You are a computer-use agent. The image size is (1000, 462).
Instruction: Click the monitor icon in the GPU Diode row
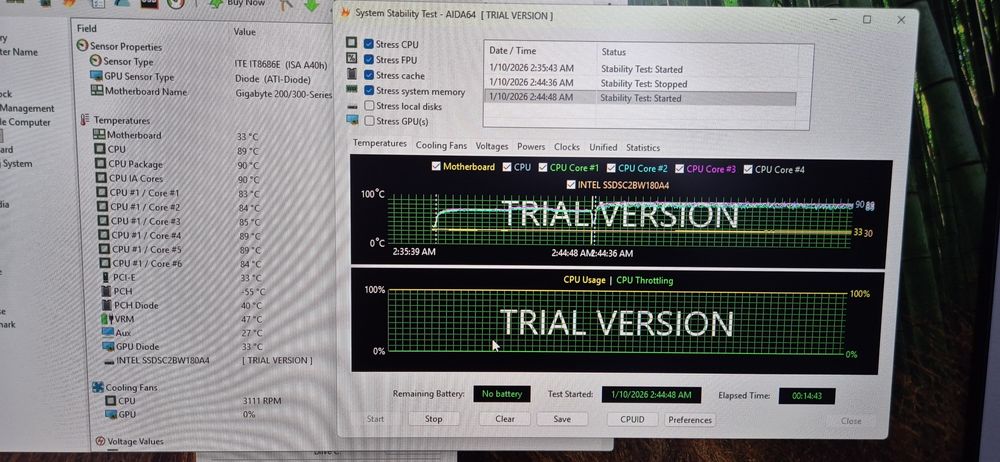point(108,346)
